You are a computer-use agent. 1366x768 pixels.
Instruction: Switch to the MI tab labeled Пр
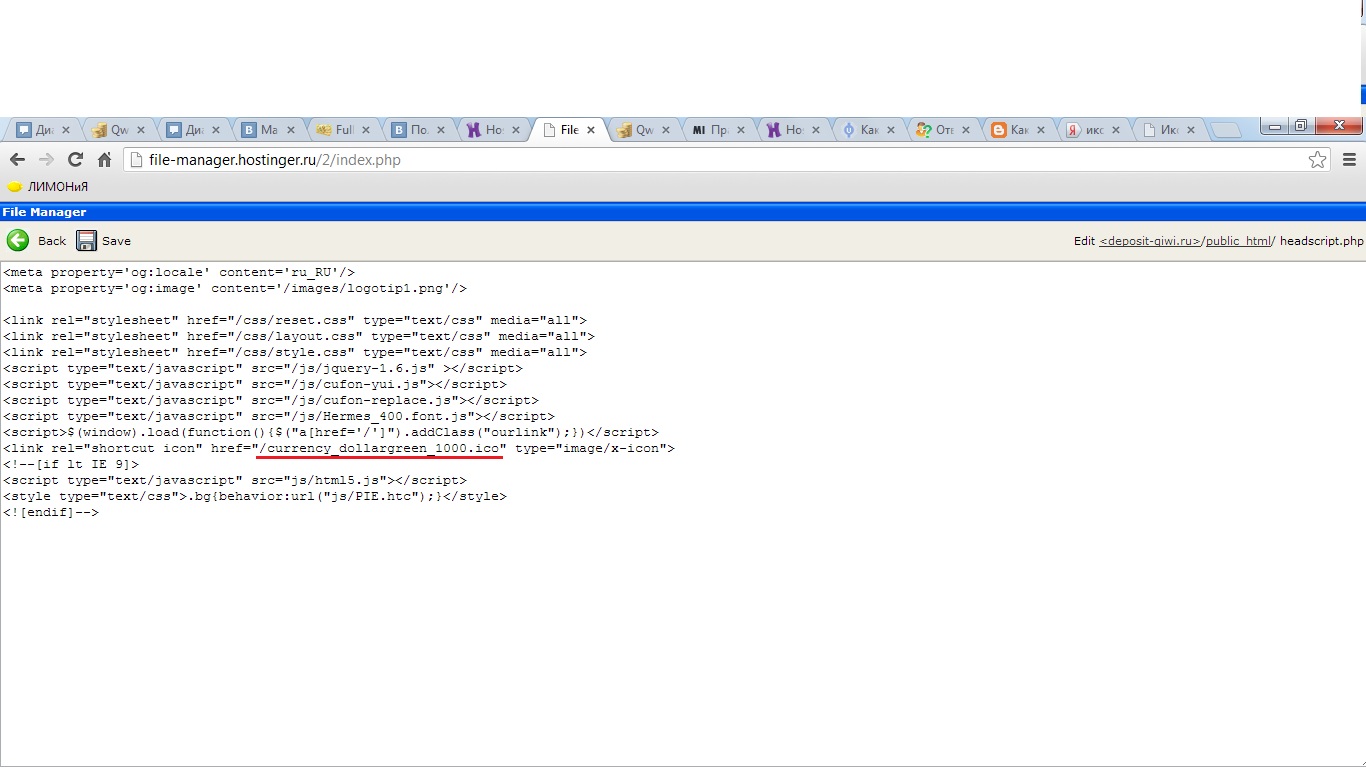720,130
